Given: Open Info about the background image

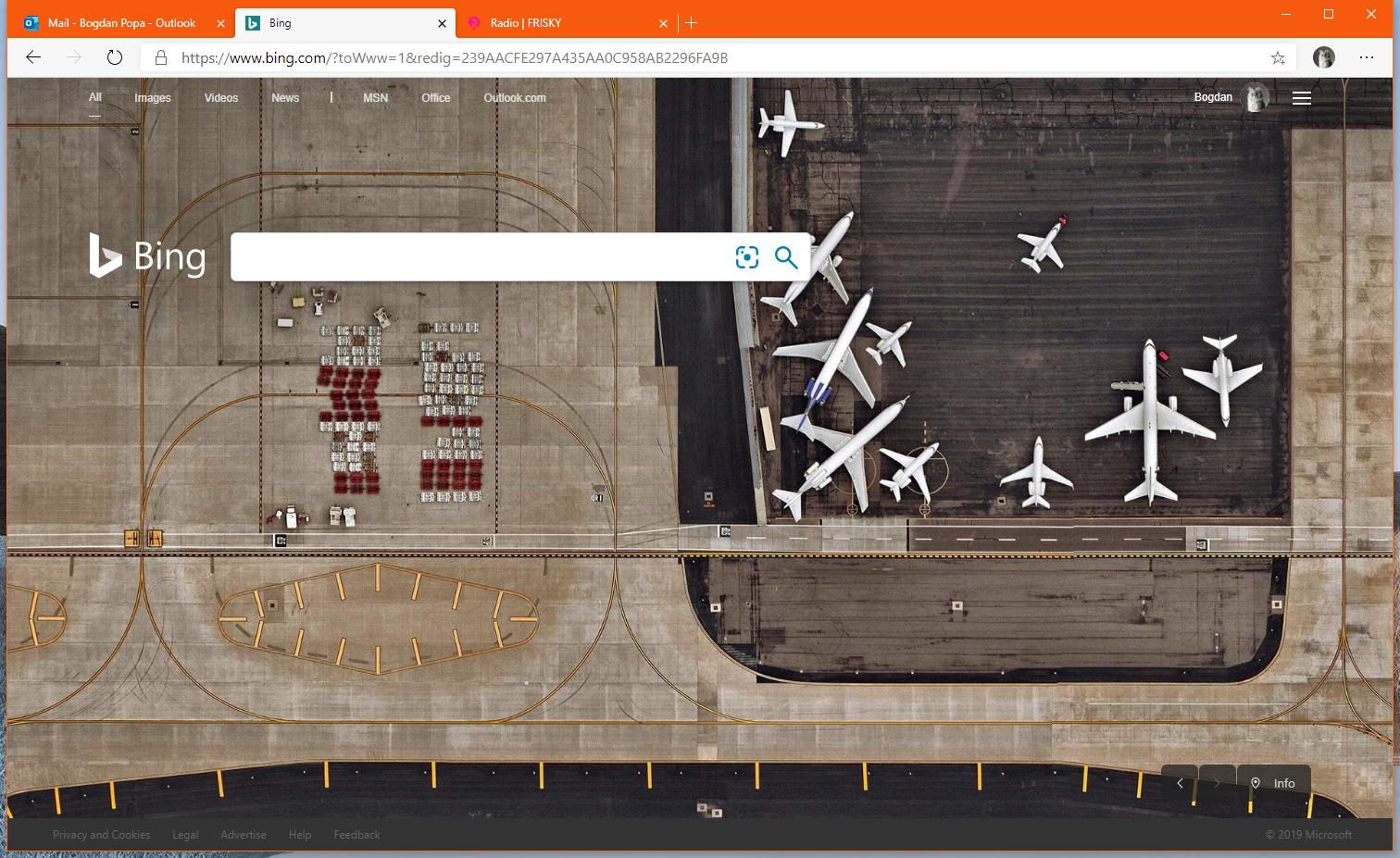Looking at the screenshot, I should (x=1275, y=783).
